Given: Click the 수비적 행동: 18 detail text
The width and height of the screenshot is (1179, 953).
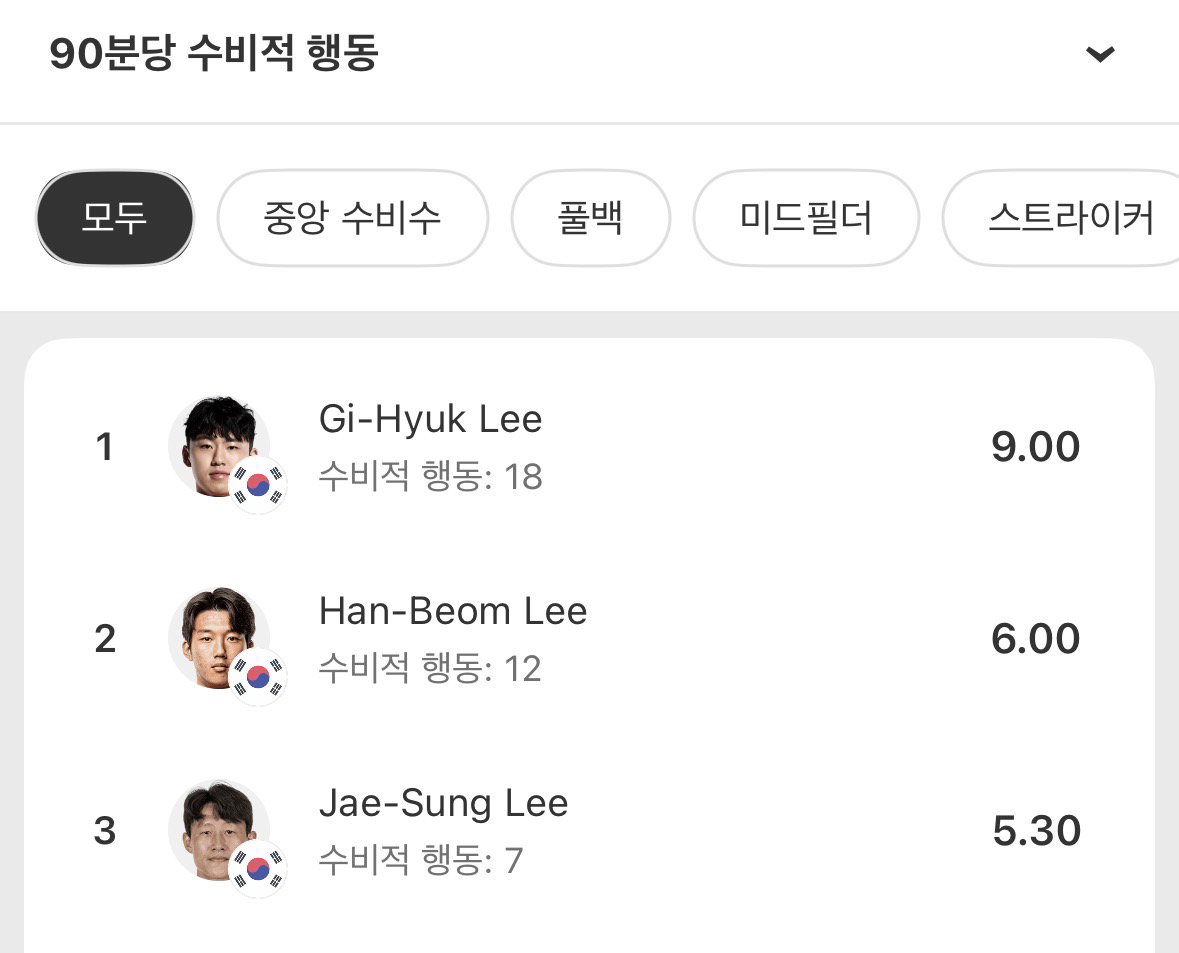Looking at the screenshot, I should click(430, 476).
